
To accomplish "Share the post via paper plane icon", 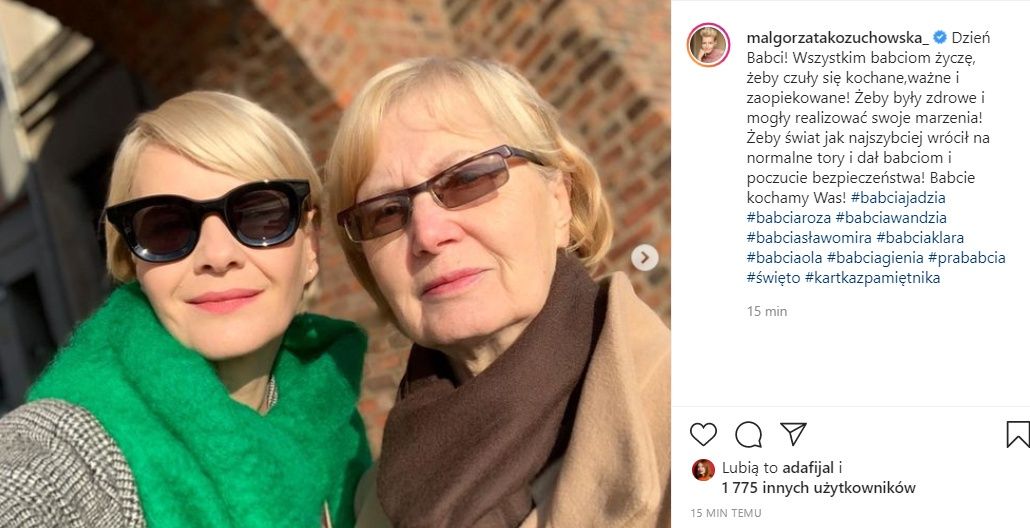I will tap(793, 434).
